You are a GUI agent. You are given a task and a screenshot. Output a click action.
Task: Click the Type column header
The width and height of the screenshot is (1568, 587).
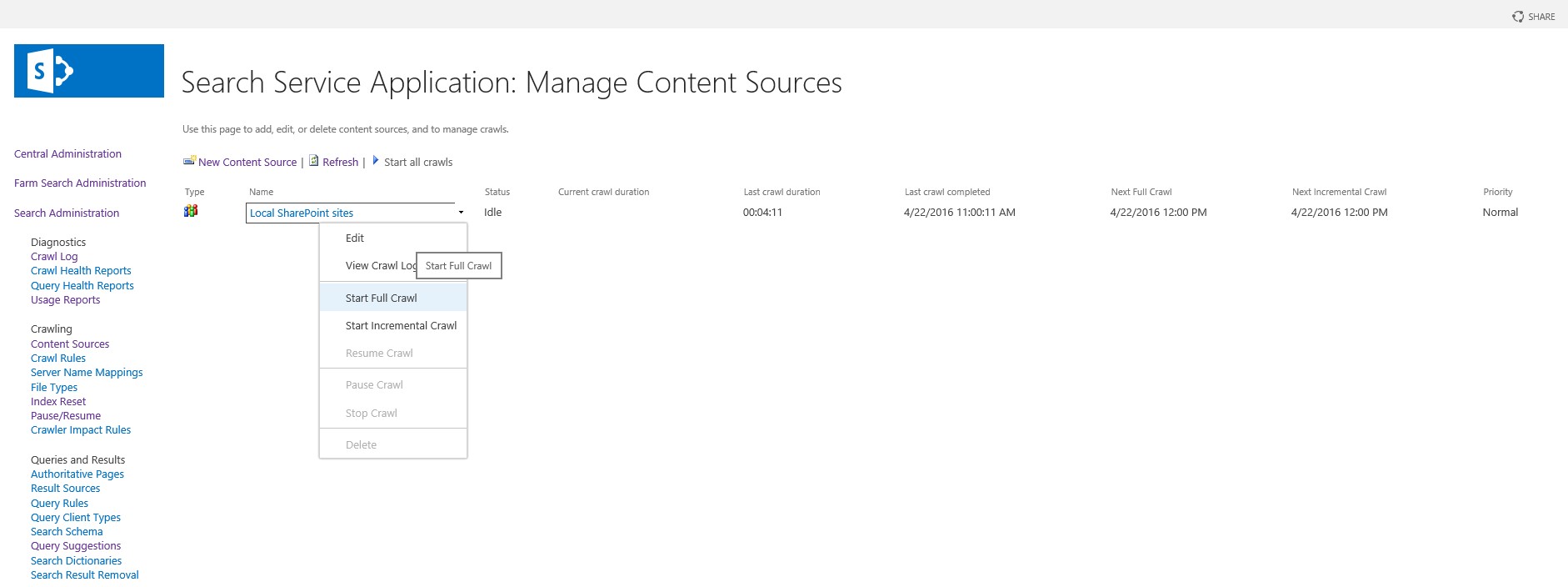pyautogui.click(x=194, y=192)
